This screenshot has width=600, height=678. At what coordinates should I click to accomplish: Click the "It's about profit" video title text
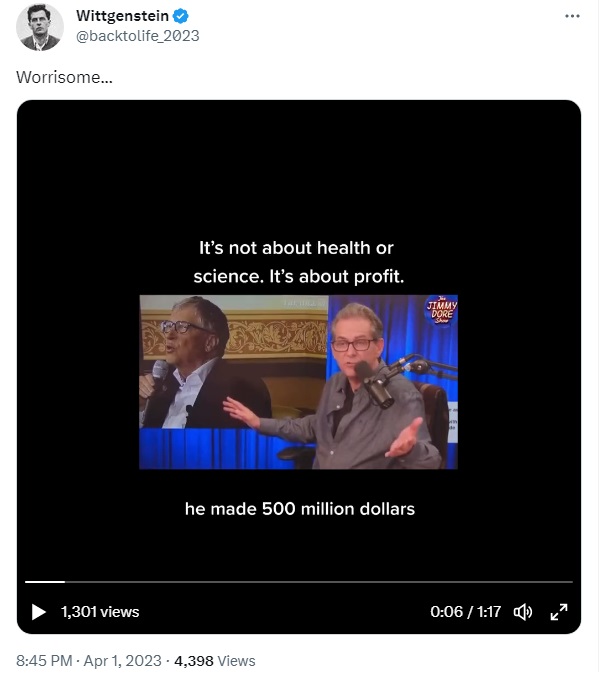337,276
